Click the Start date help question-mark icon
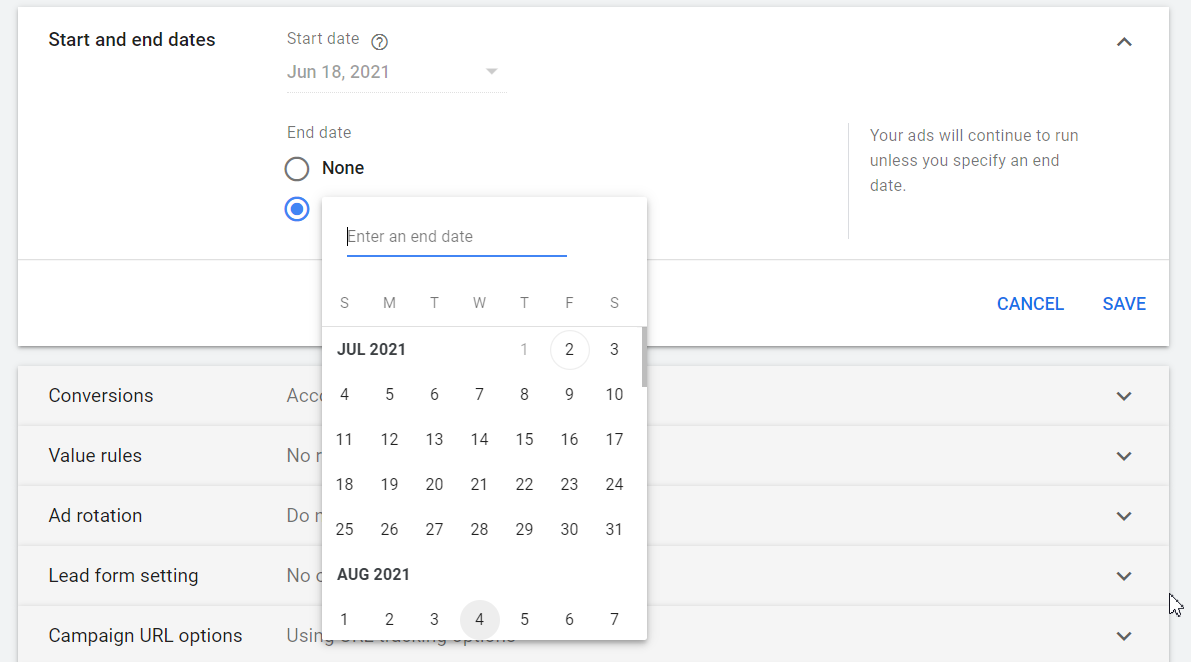Screen dimensions: 1191x662 [x=379, y=42]
